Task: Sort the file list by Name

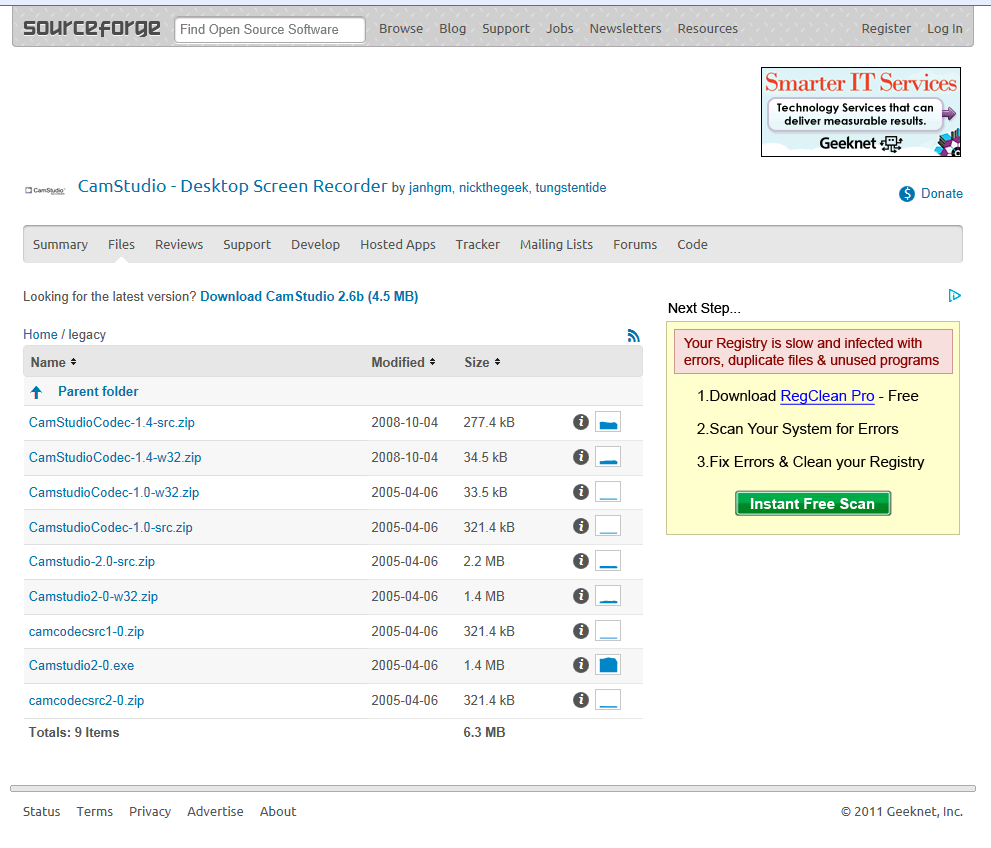Action: (54, 362)
